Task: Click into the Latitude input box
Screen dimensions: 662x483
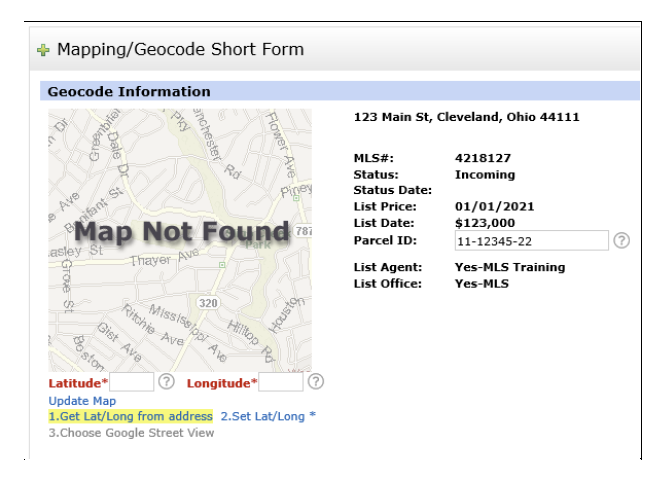Action: coord(131,382)
